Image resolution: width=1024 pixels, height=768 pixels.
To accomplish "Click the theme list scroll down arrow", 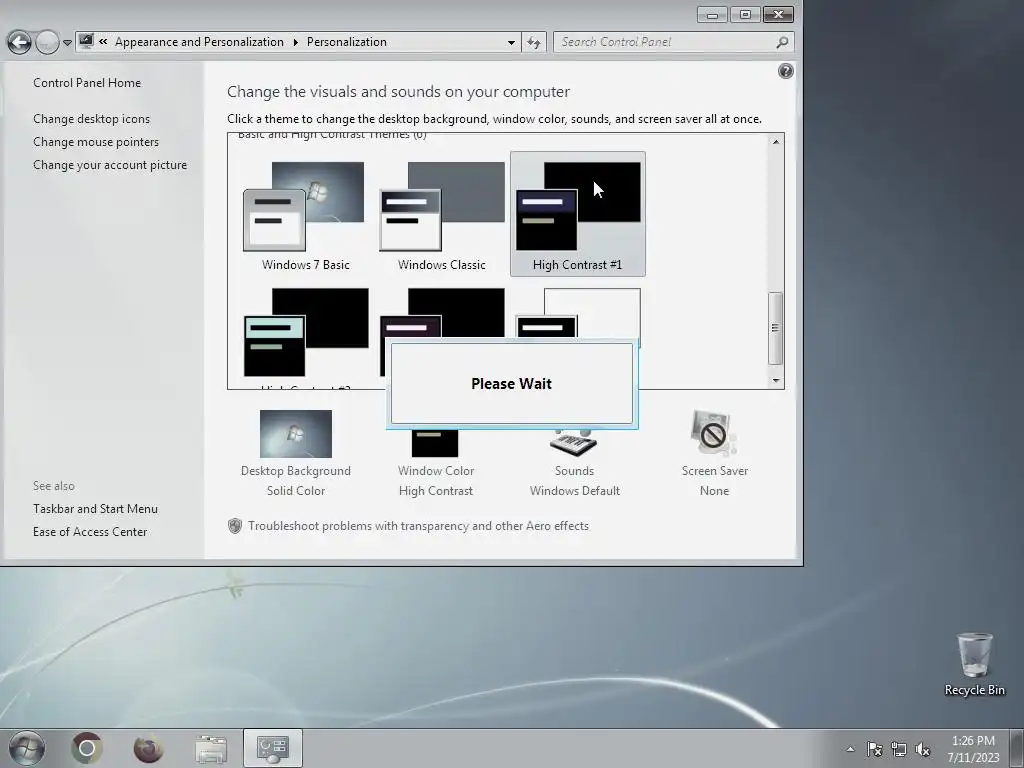I will (x=776, y=380).
